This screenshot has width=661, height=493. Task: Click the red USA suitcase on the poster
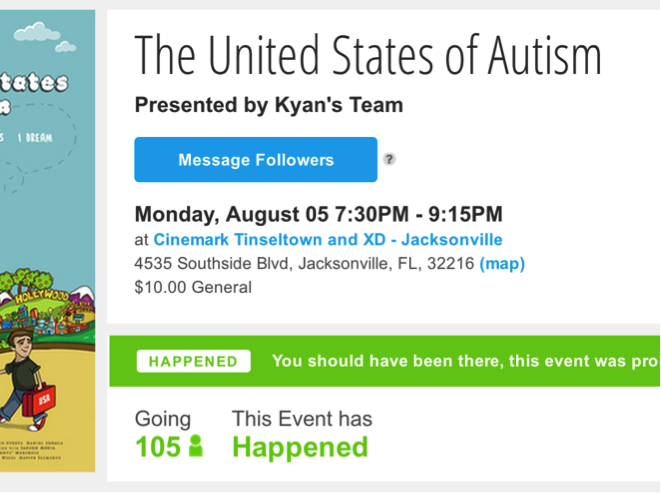pos(38,400)
